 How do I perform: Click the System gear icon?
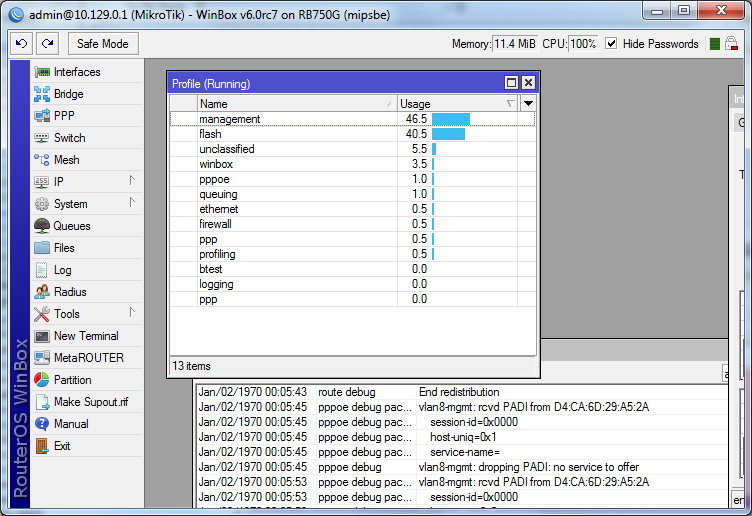42,204
